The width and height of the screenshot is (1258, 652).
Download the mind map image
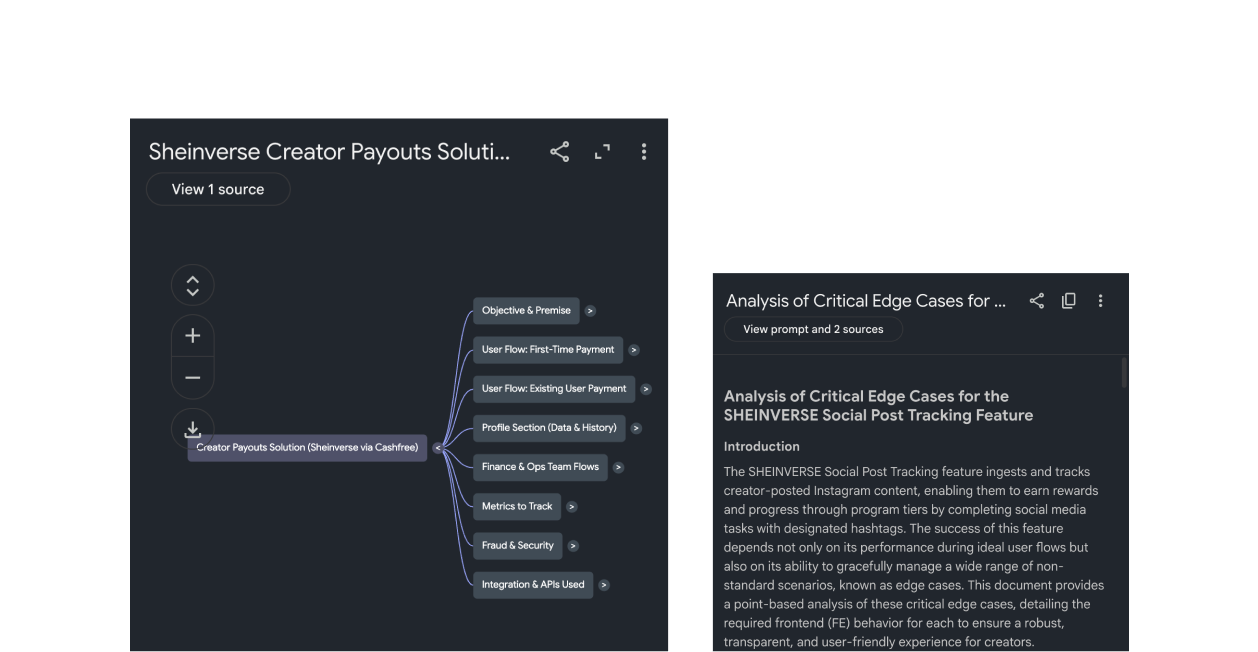(x=193, y=430)
